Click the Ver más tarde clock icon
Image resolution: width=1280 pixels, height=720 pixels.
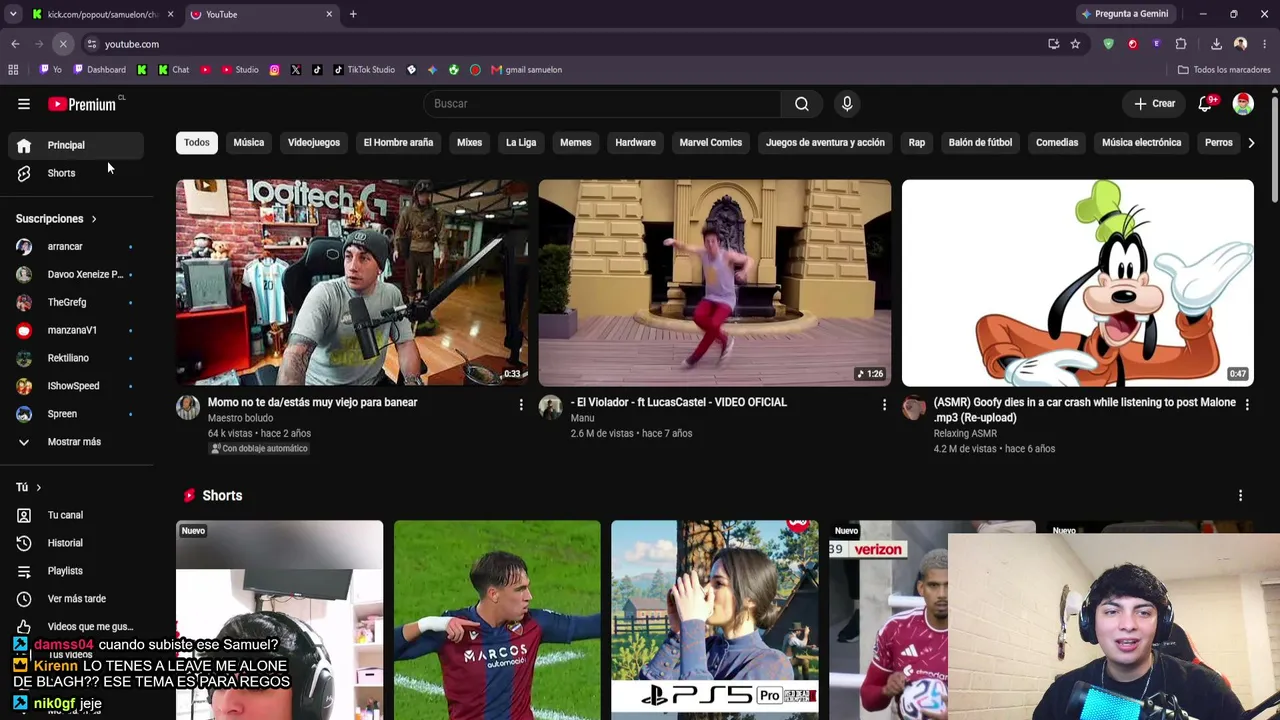click(24, 599)
